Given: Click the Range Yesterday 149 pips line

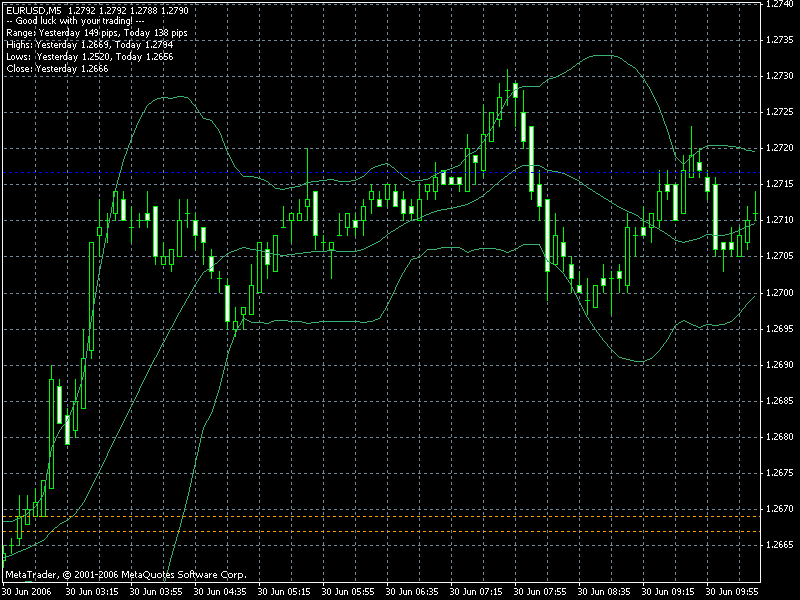Looking at the screenshot, I should (97, 33).
